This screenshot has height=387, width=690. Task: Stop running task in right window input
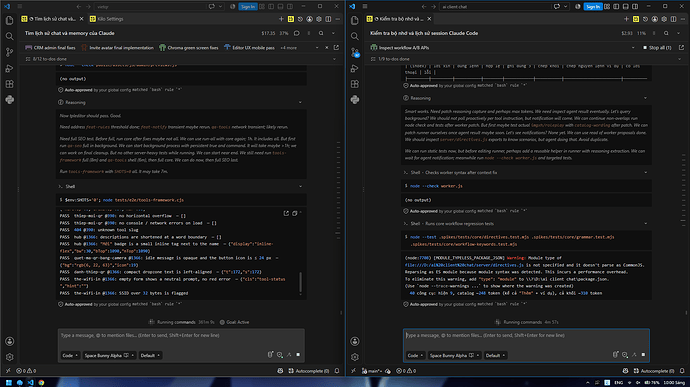click(x=643, y=354)
